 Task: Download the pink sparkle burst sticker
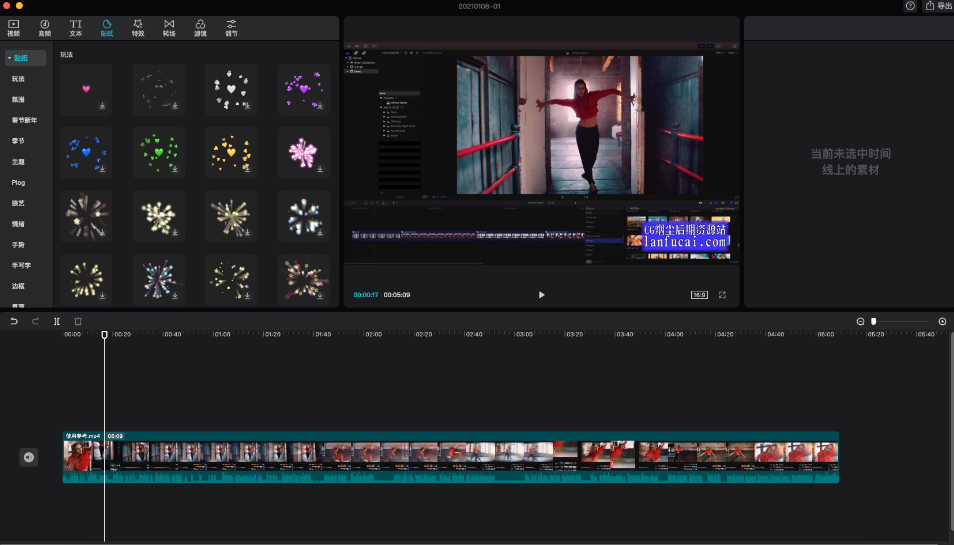[x=320, y=169]
